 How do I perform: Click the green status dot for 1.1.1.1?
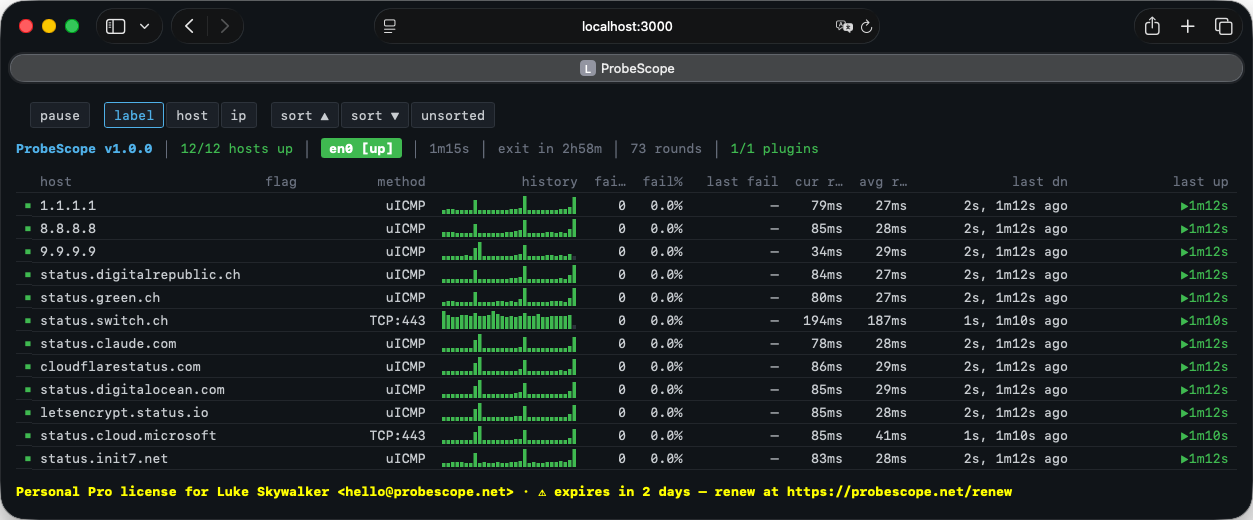(29, 206)
